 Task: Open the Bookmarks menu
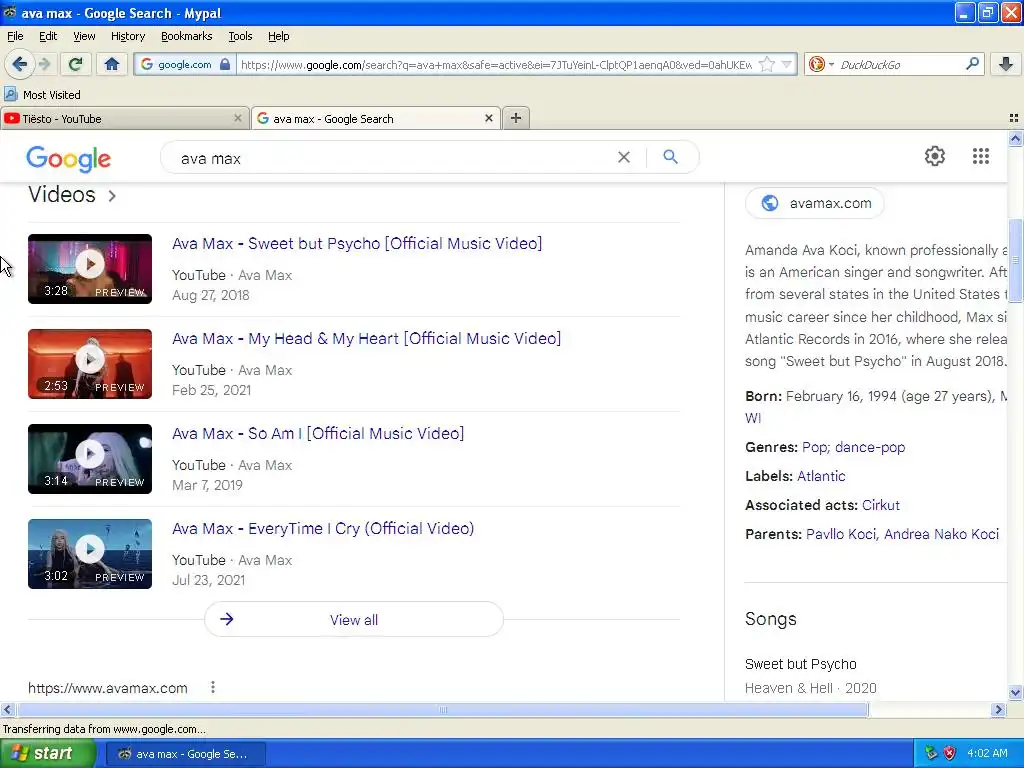pyautogui.click(x=187, y=36)
